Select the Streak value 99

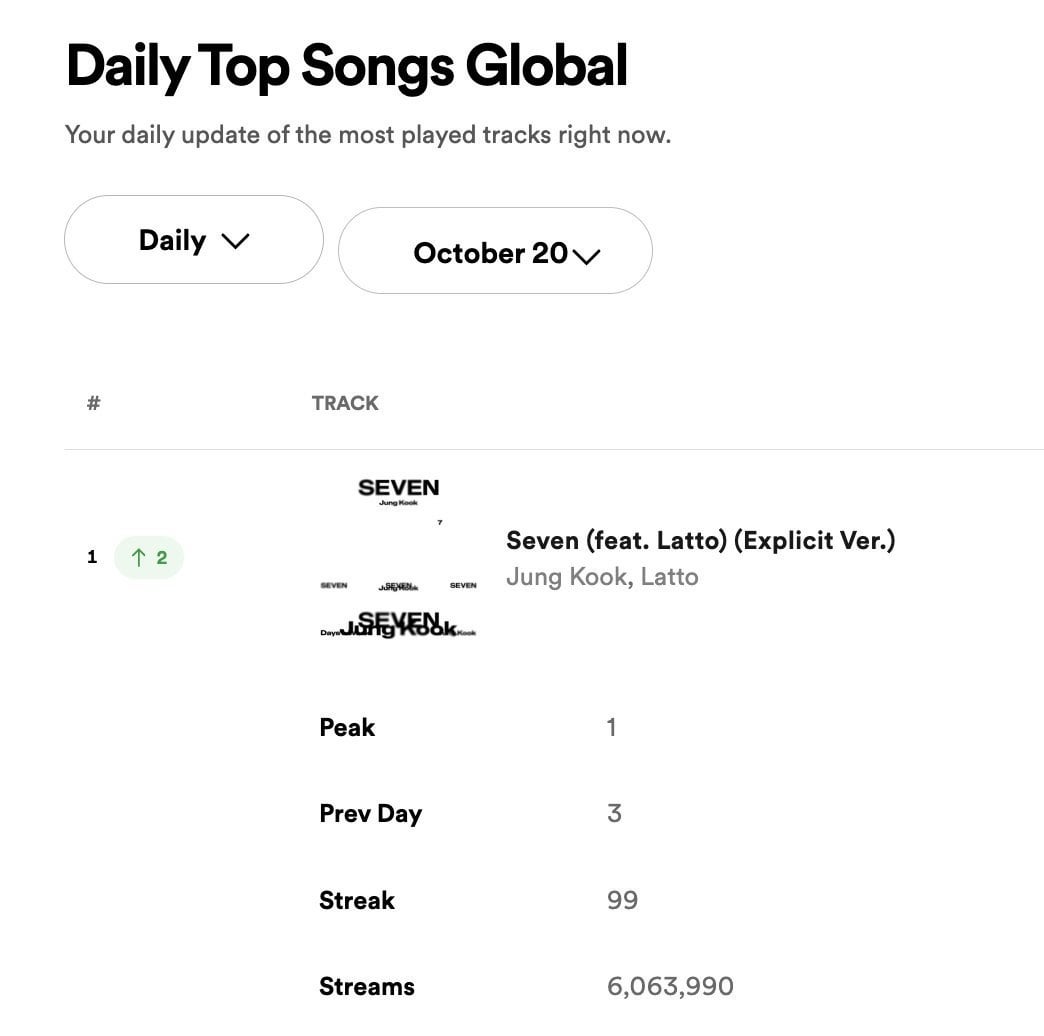pos(622,900)
